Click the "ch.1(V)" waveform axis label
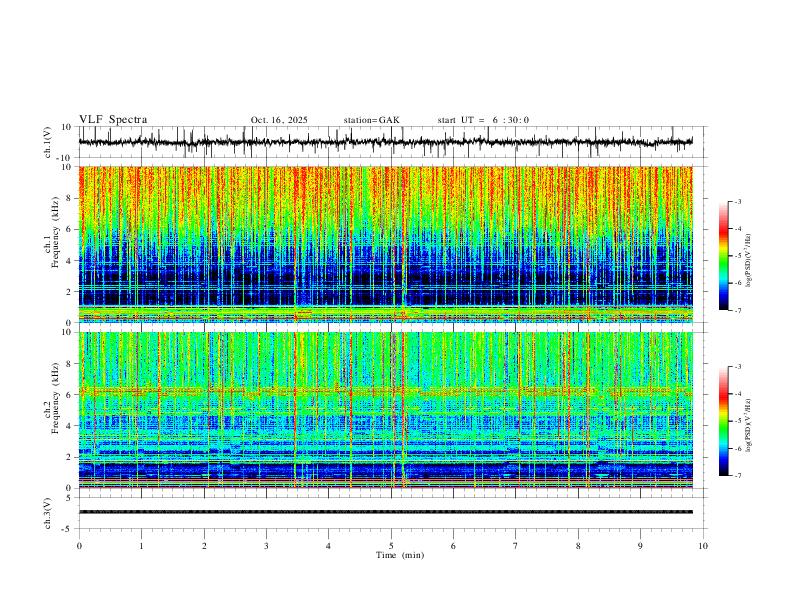792x612 pixels. [x=48, y=142]
